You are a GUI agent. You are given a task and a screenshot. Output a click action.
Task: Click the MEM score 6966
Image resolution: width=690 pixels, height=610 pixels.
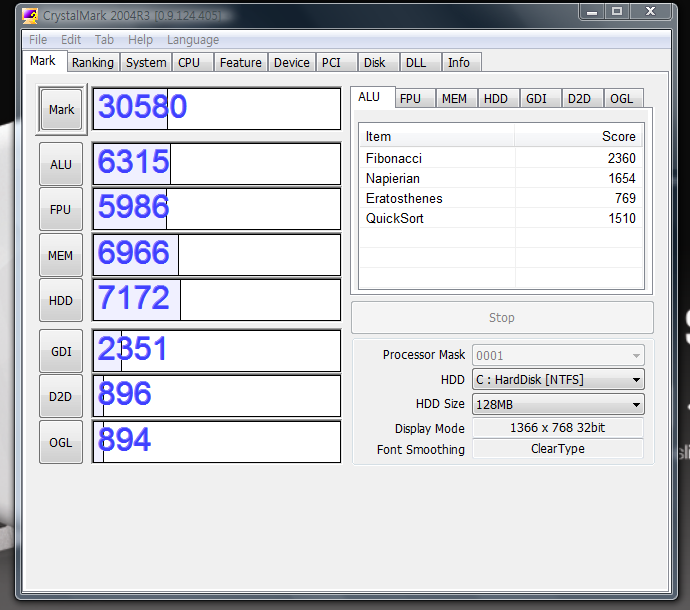pos(133,252)
